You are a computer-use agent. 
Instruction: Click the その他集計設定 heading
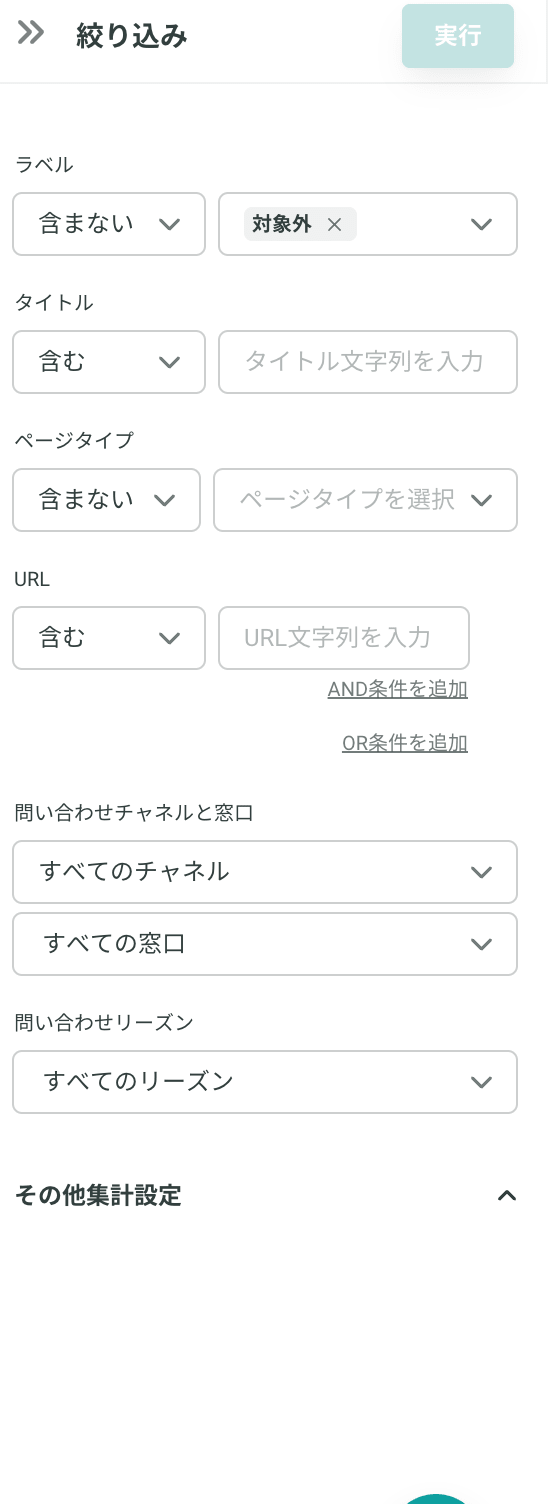coord(98,1195)
